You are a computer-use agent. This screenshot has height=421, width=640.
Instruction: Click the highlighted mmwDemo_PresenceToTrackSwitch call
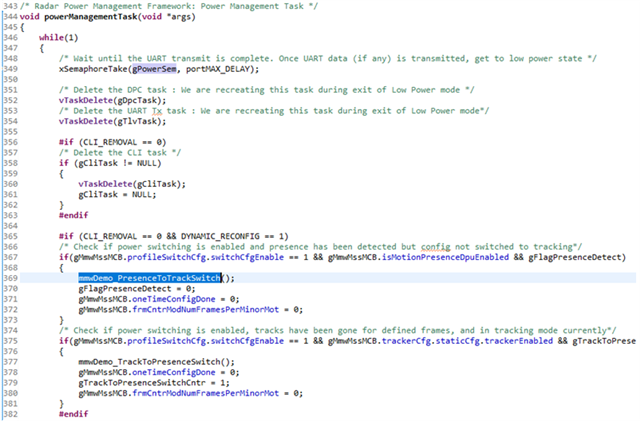[x=150, y=278]
